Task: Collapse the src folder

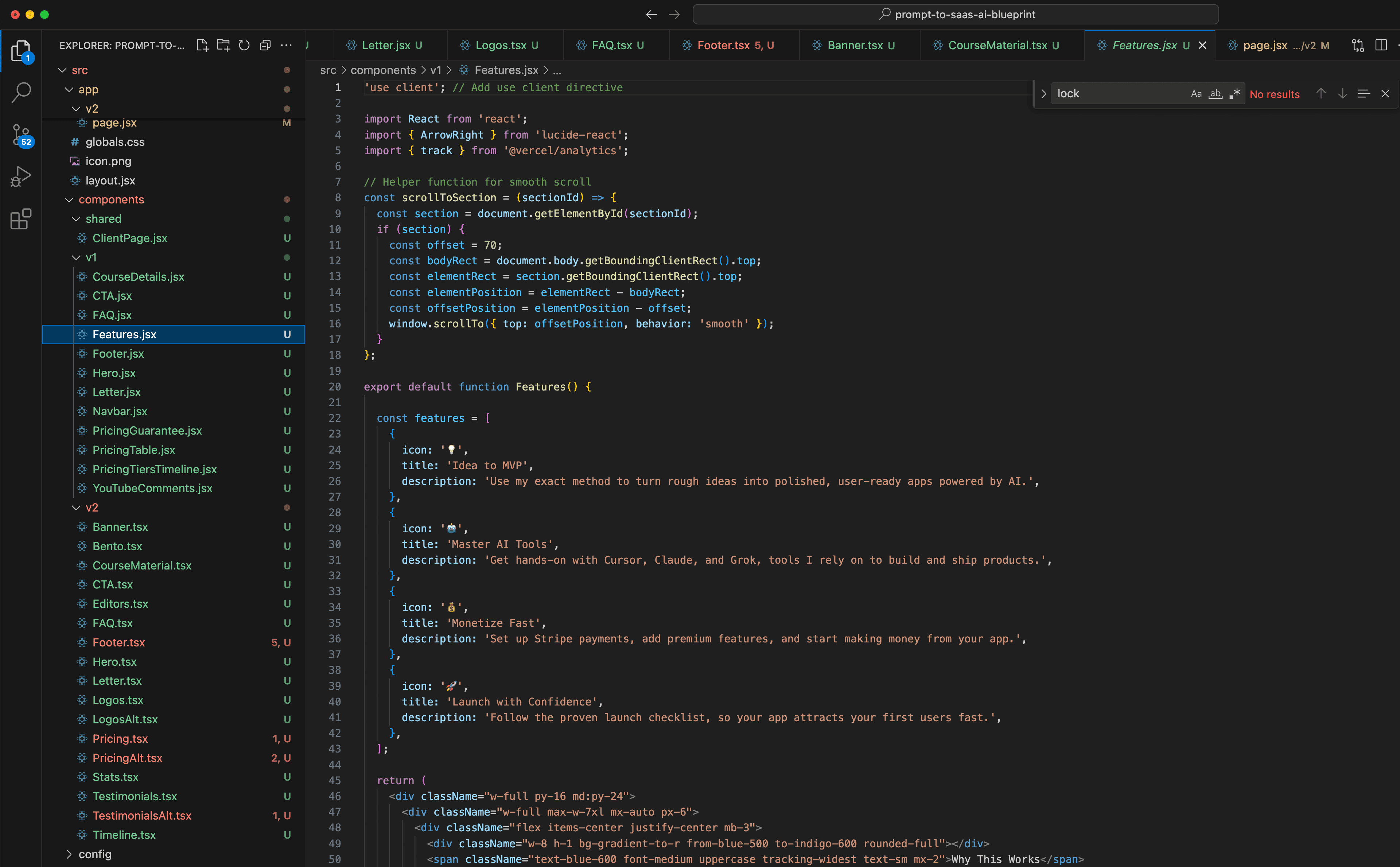Action: [x=62, y=70]
